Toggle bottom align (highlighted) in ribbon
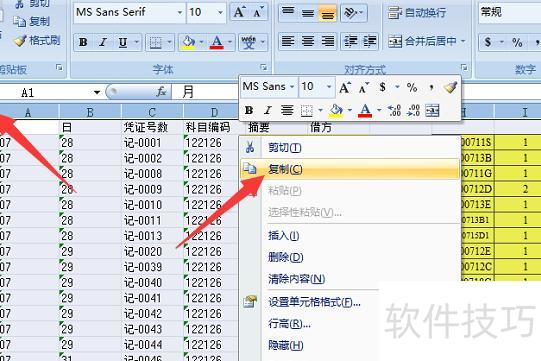Viewport: 541px width, 361px height. point(327,12)
